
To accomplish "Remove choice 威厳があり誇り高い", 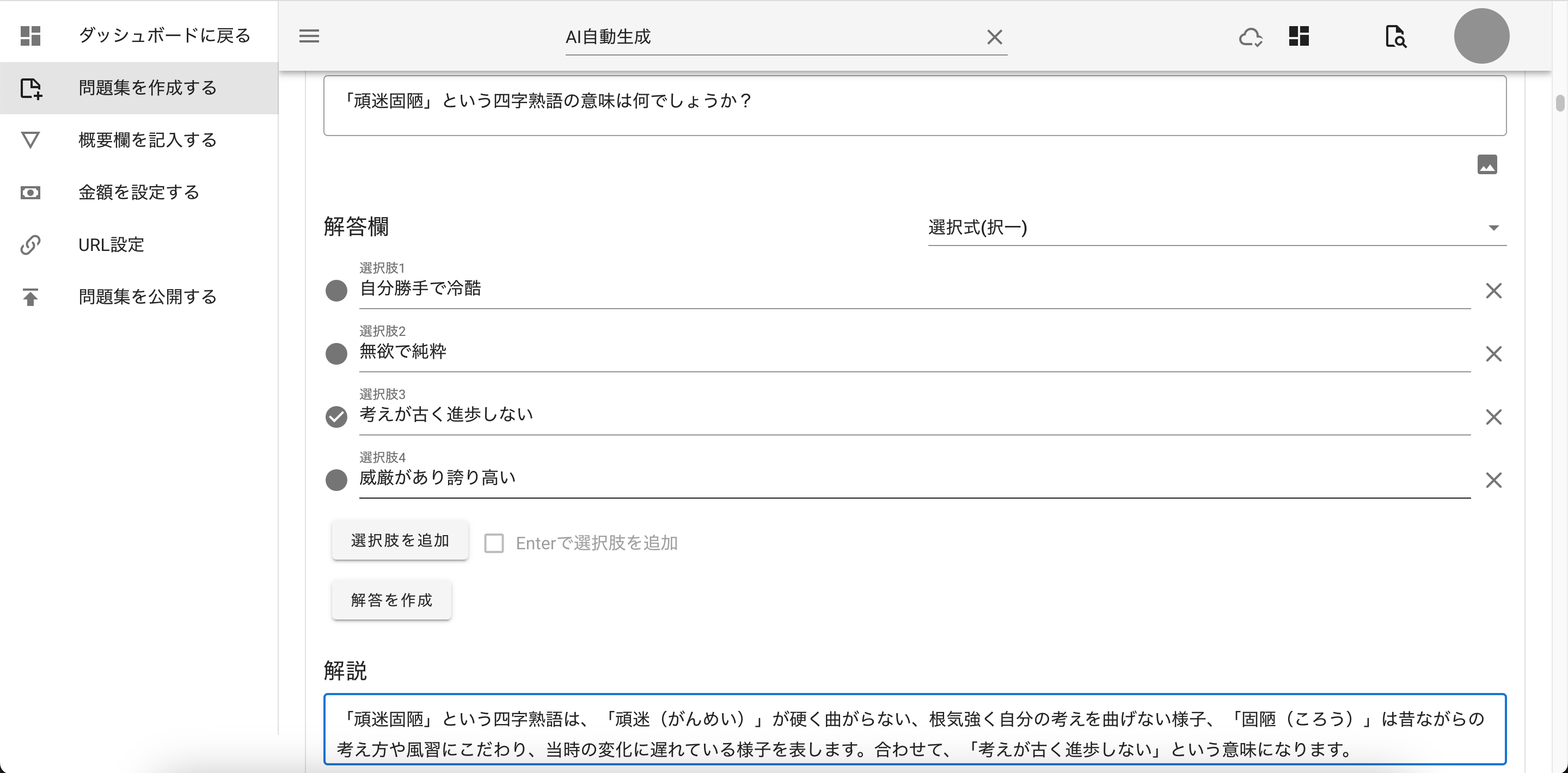I will (x=1493, y=480).
